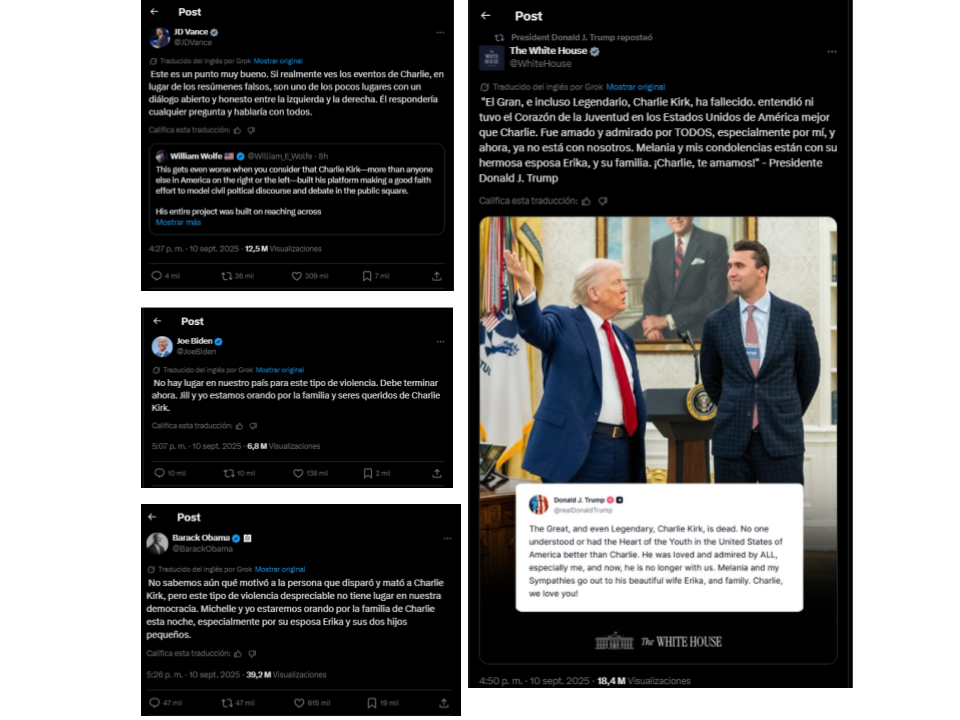Like the Barack Obama post
The width and height of the screenshot is (960, 720).
[x=299, y=703]
